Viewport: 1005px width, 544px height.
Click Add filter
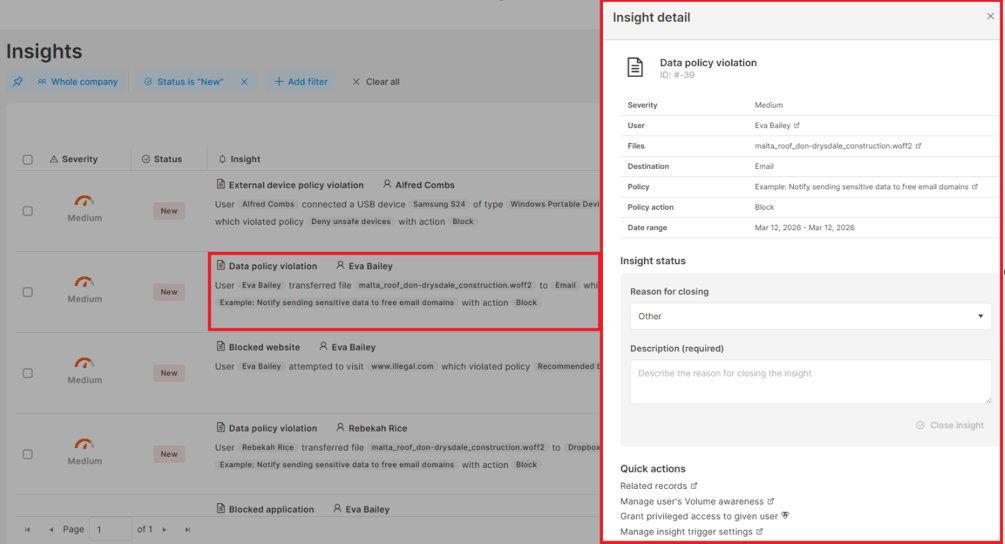tap(301, 81)
